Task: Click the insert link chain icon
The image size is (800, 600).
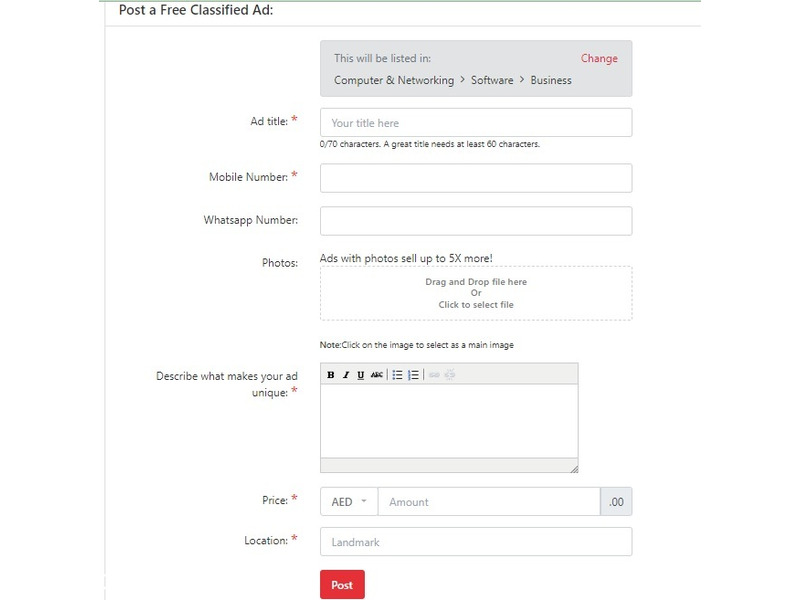Action: click(x=434, y=375)
